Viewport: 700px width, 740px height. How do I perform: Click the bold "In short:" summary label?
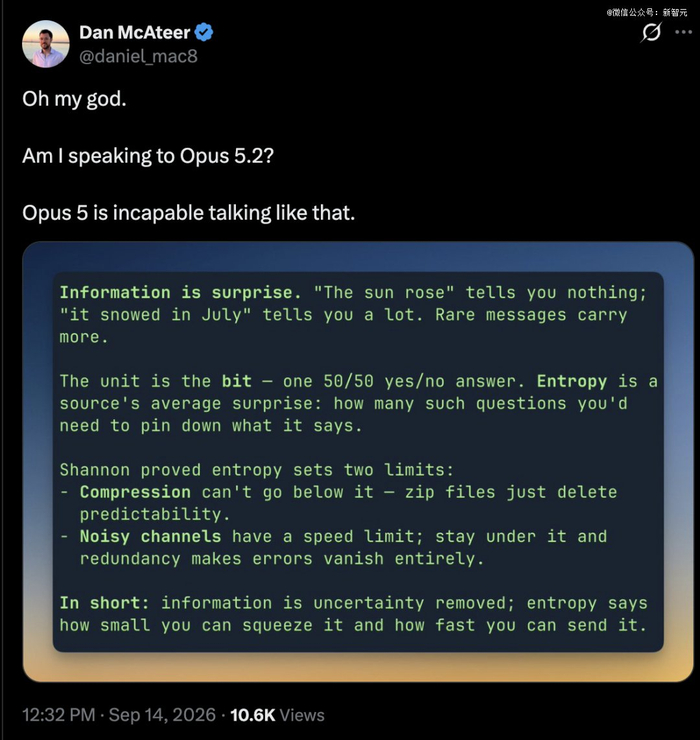pyautogui.click(x=104, y=603)
